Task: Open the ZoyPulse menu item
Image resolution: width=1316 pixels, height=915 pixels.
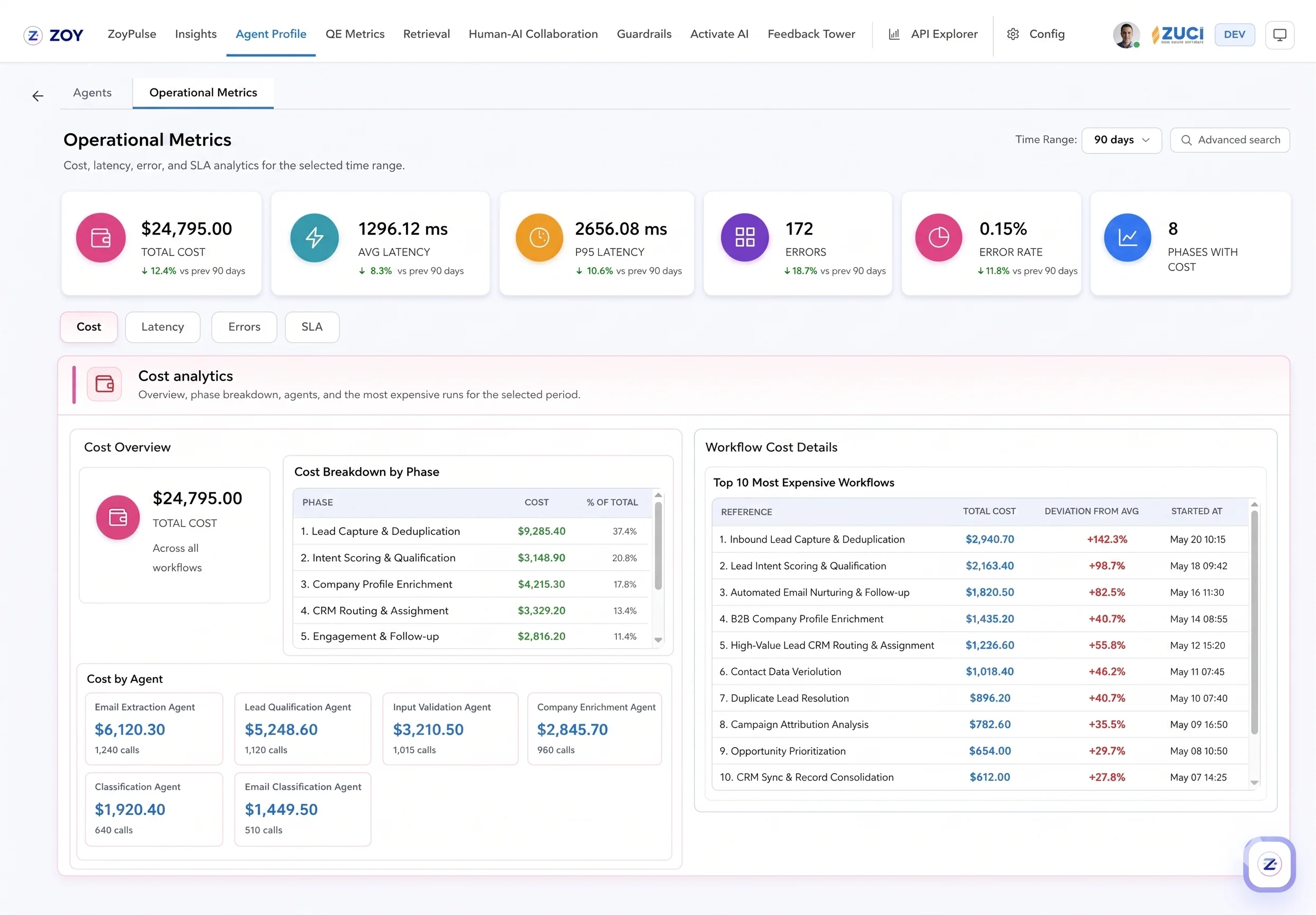Action: [x=132, y=34]
